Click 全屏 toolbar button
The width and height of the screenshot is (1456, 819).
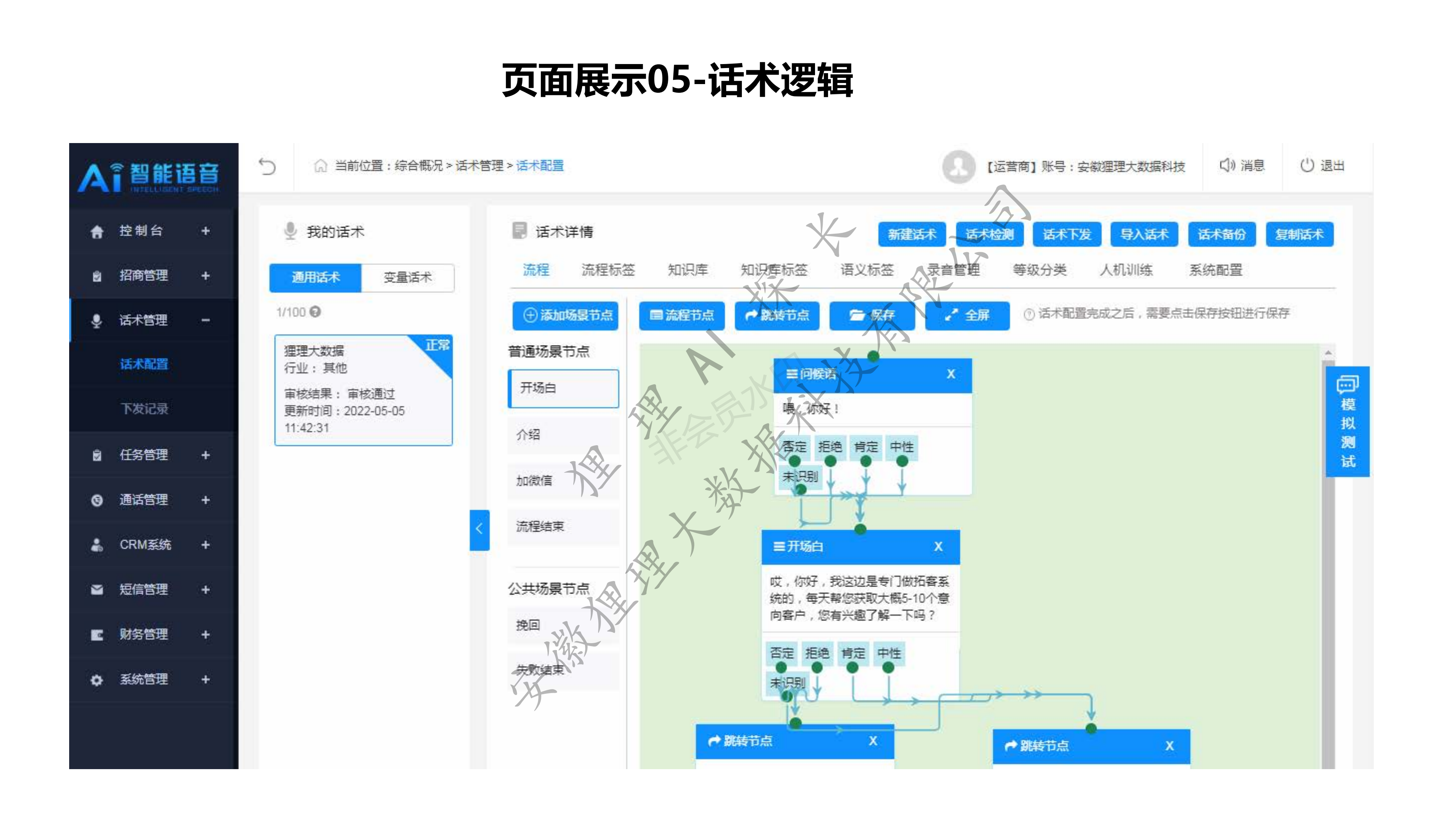click(x=967, y=315)
